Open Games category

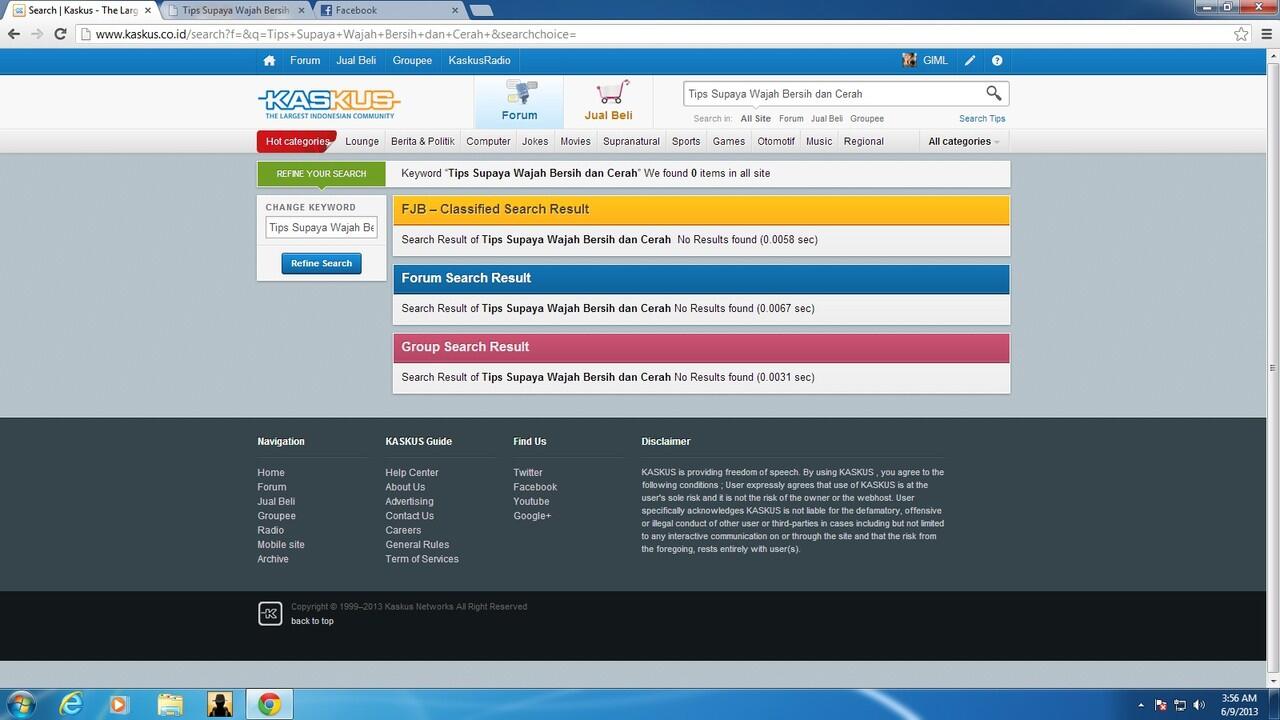pos(728,141)
